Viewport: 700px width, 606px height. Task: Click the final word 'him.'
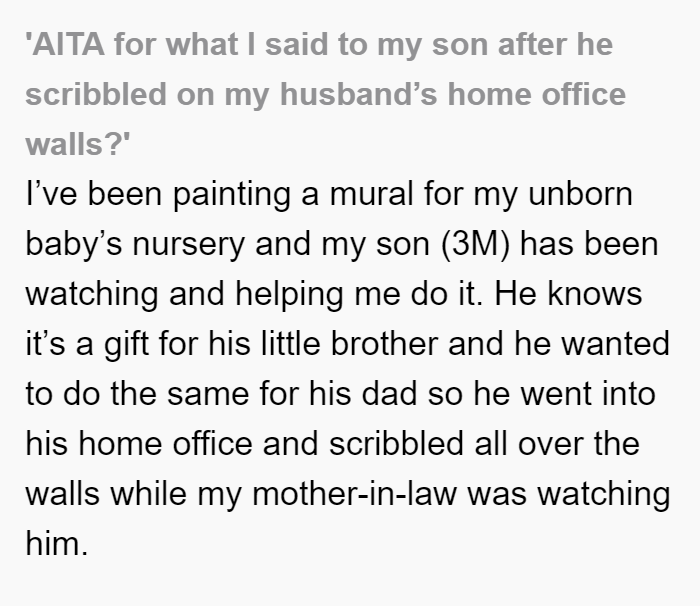(57, 544)
